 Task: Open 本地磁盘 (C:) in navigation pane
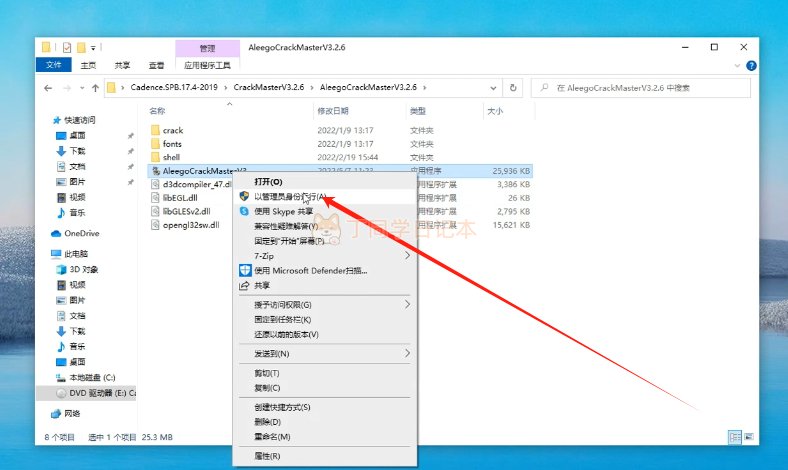point(85,378)
